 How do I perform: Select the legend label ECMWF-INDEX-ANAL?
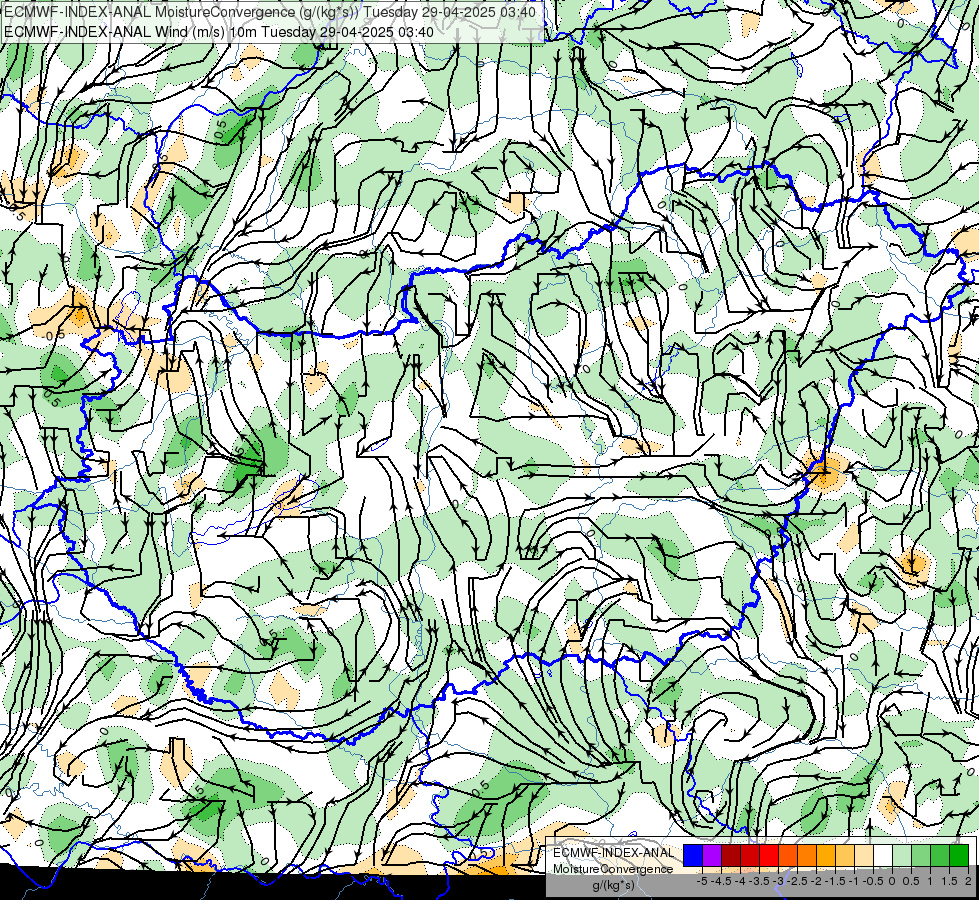tap(613, 853)
